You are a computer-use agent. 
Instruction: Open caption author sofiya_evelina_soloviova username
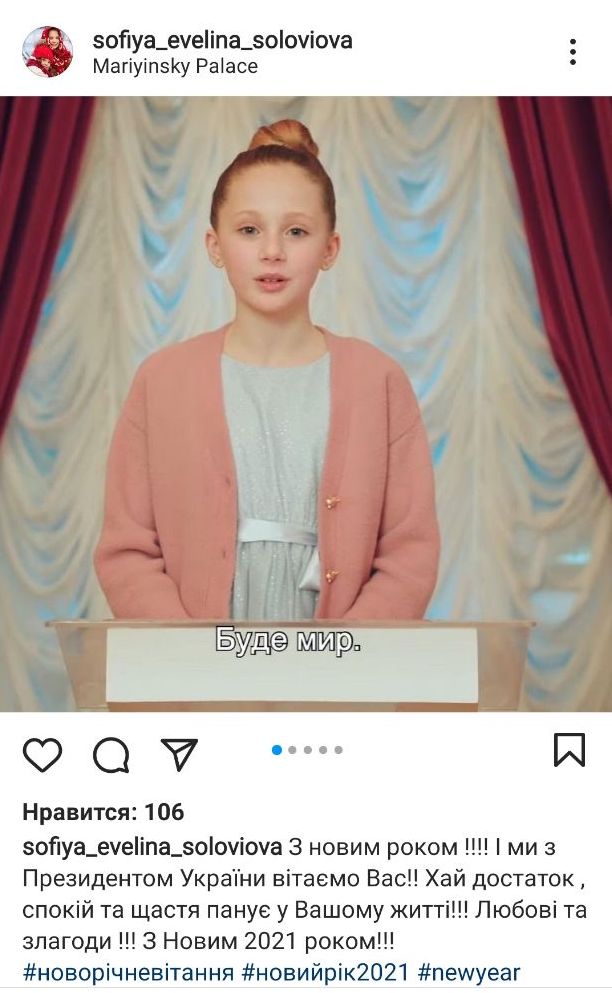point(152,847)
